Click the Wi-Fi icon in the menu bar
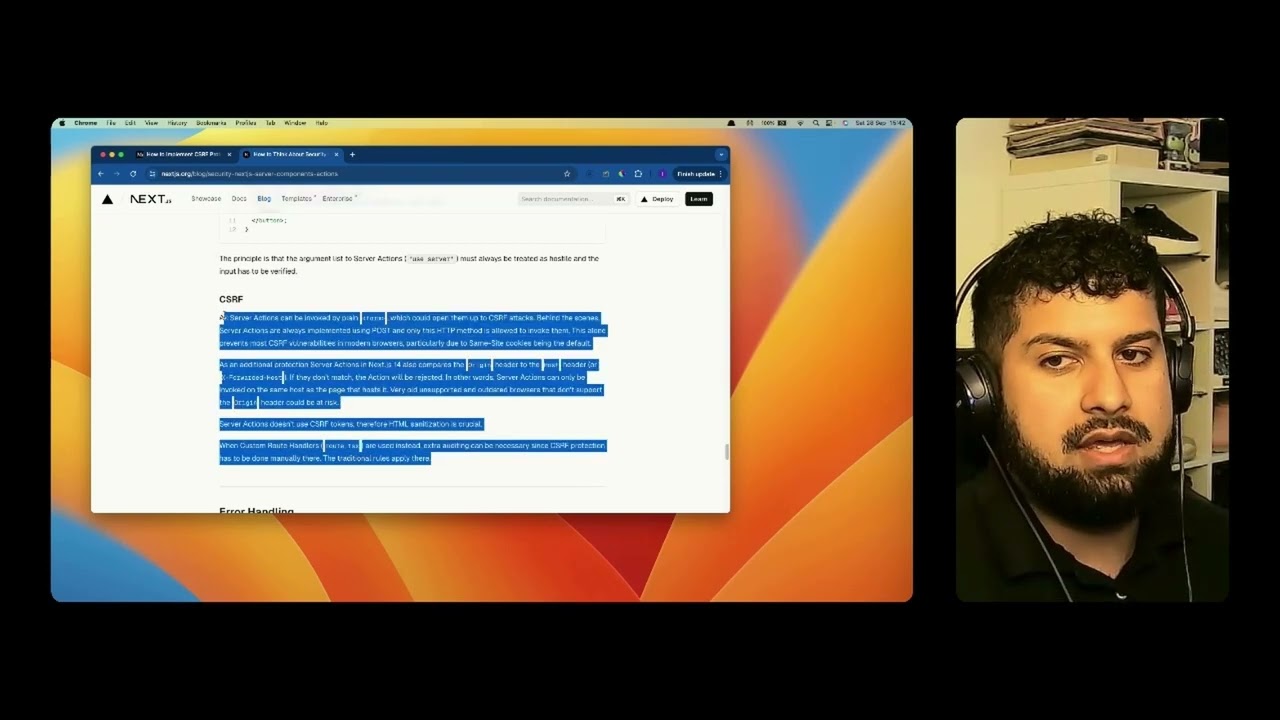The width and height of the screenshot is (1280, 720). 800,123
